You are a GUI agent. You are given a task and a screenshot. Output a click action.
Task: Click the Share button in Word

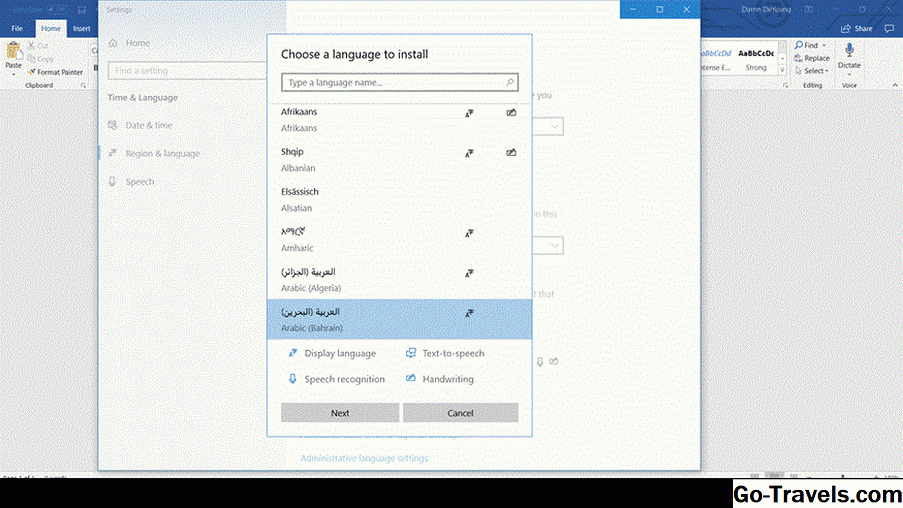click(856, 28)
